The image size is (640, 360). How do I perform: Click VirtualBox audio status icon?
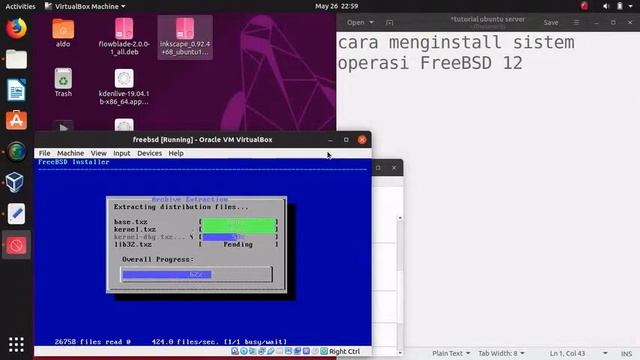253,351
